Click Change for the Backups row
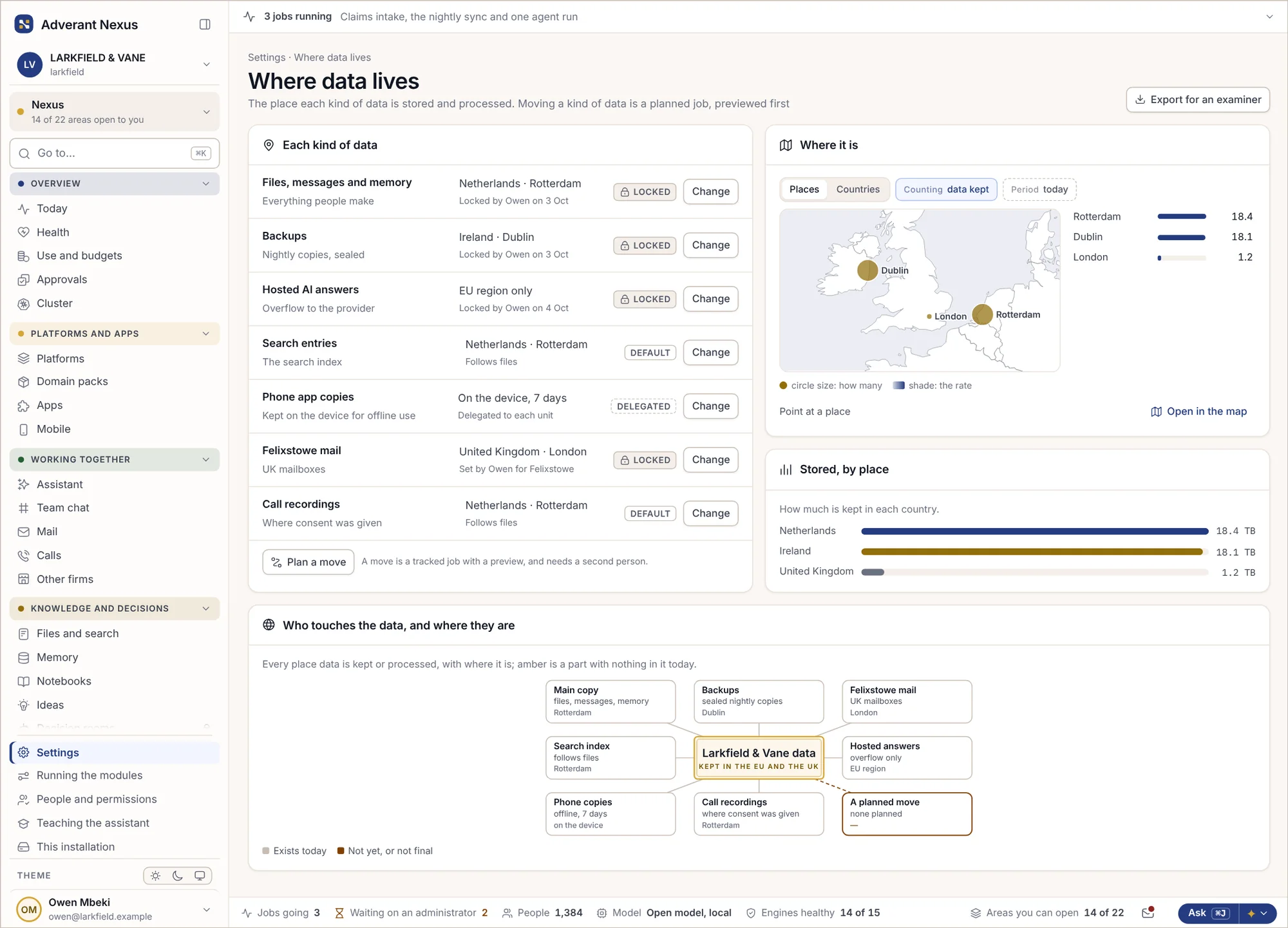Viewport: 1288px width, 928px height. coord(710,245)
